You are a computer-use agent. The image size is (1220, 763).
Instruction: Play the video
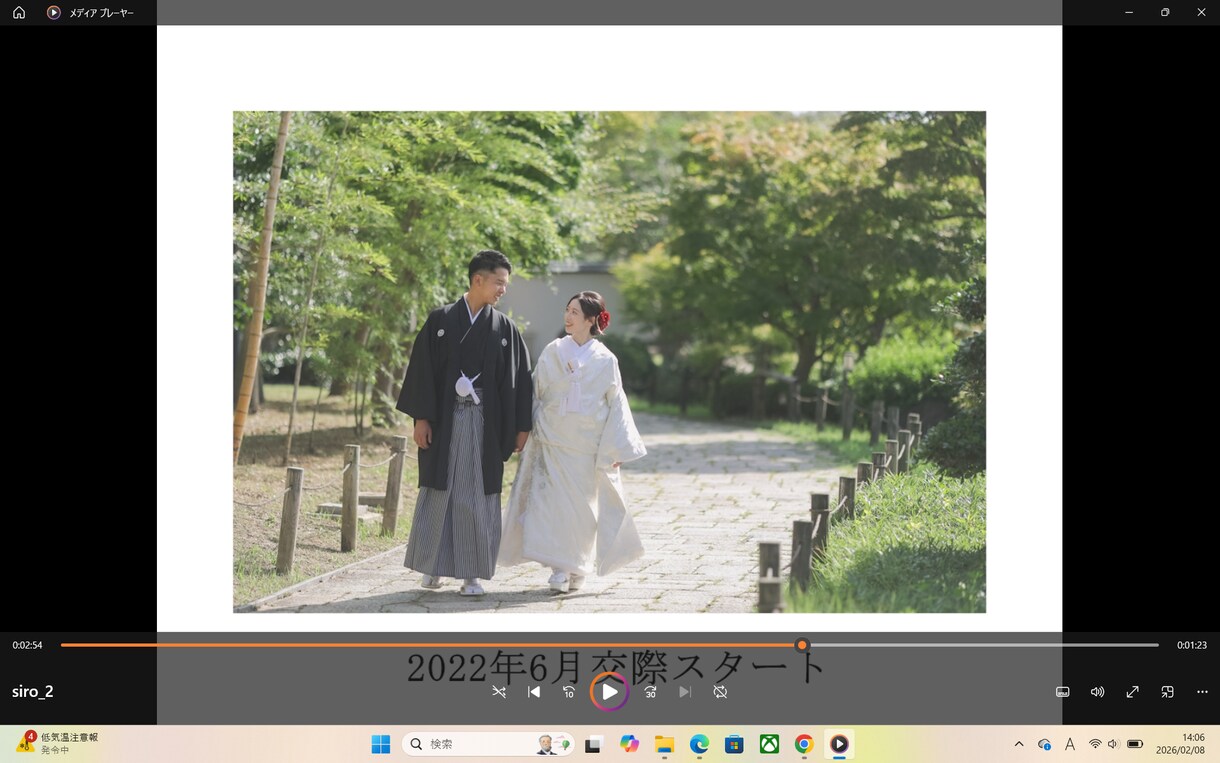click(x=609, y=692)
